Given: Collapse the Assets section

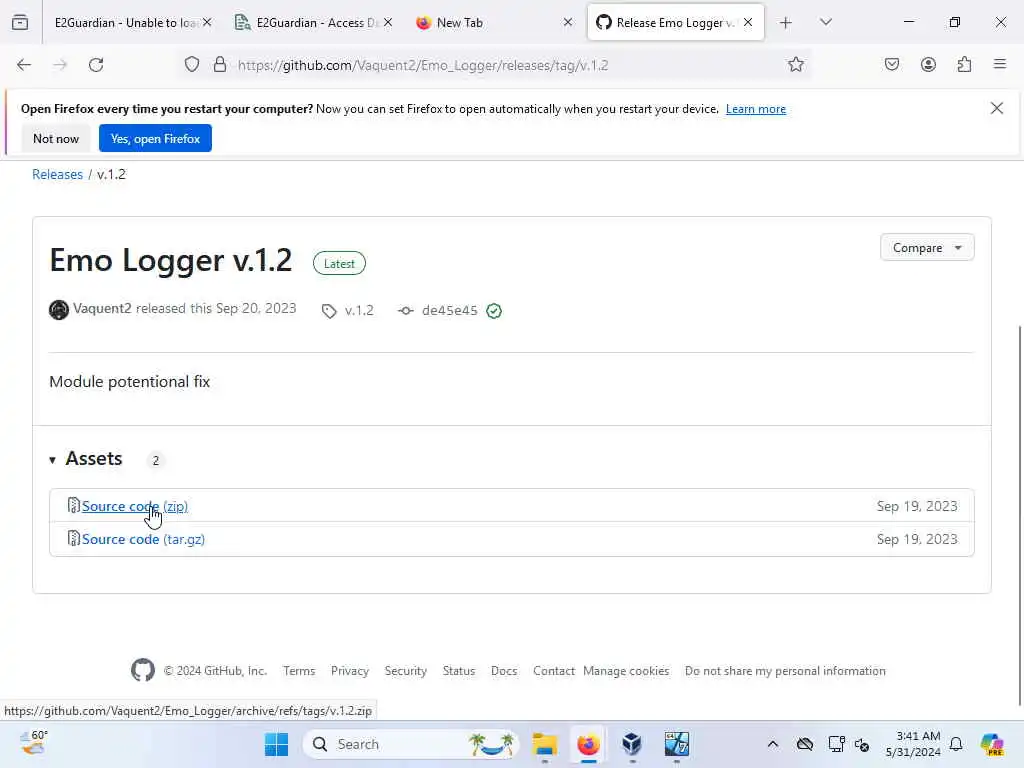Looking at the screenshot, I should 86,459.
